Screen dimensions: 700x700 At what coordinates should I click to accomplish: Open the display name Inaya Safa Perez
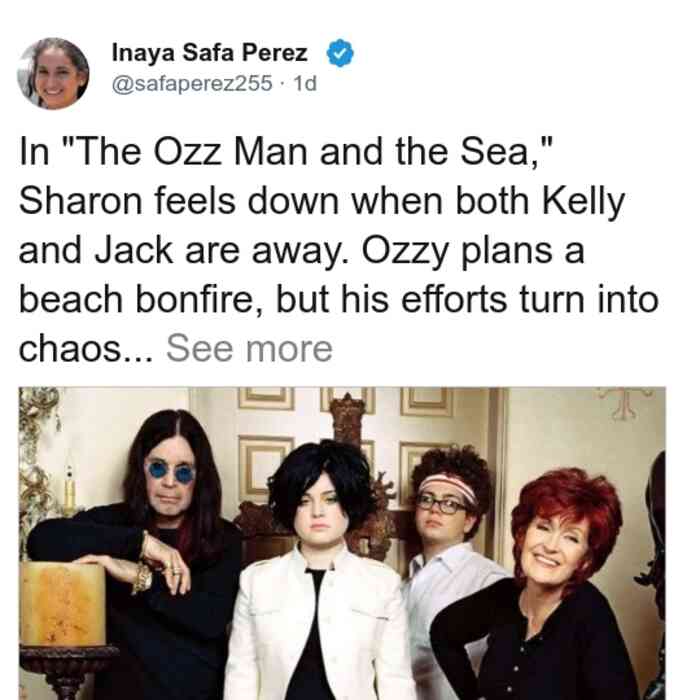[x=209, y=53]
